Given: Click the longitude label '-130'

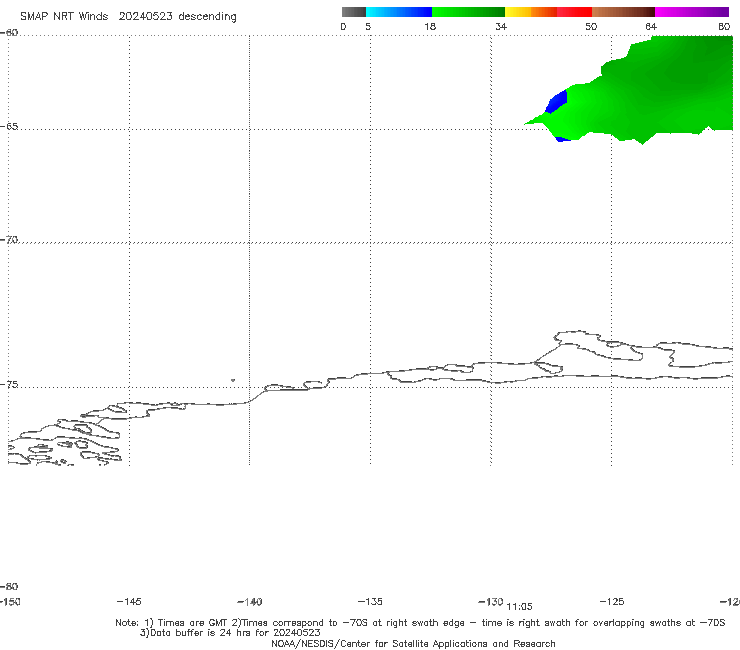Looking at the screenshot, I should pyautogui.click(x=491, y=601).
